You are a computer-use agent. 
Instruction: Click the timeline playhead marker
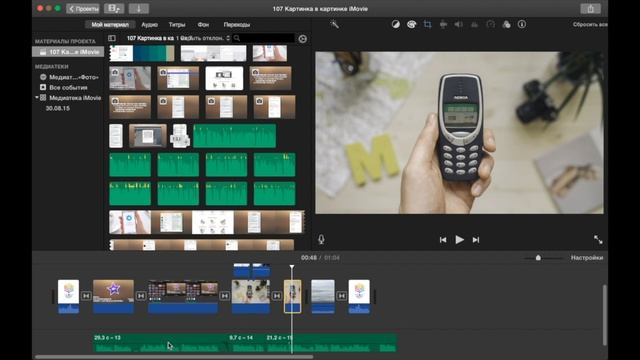[292, 267]
